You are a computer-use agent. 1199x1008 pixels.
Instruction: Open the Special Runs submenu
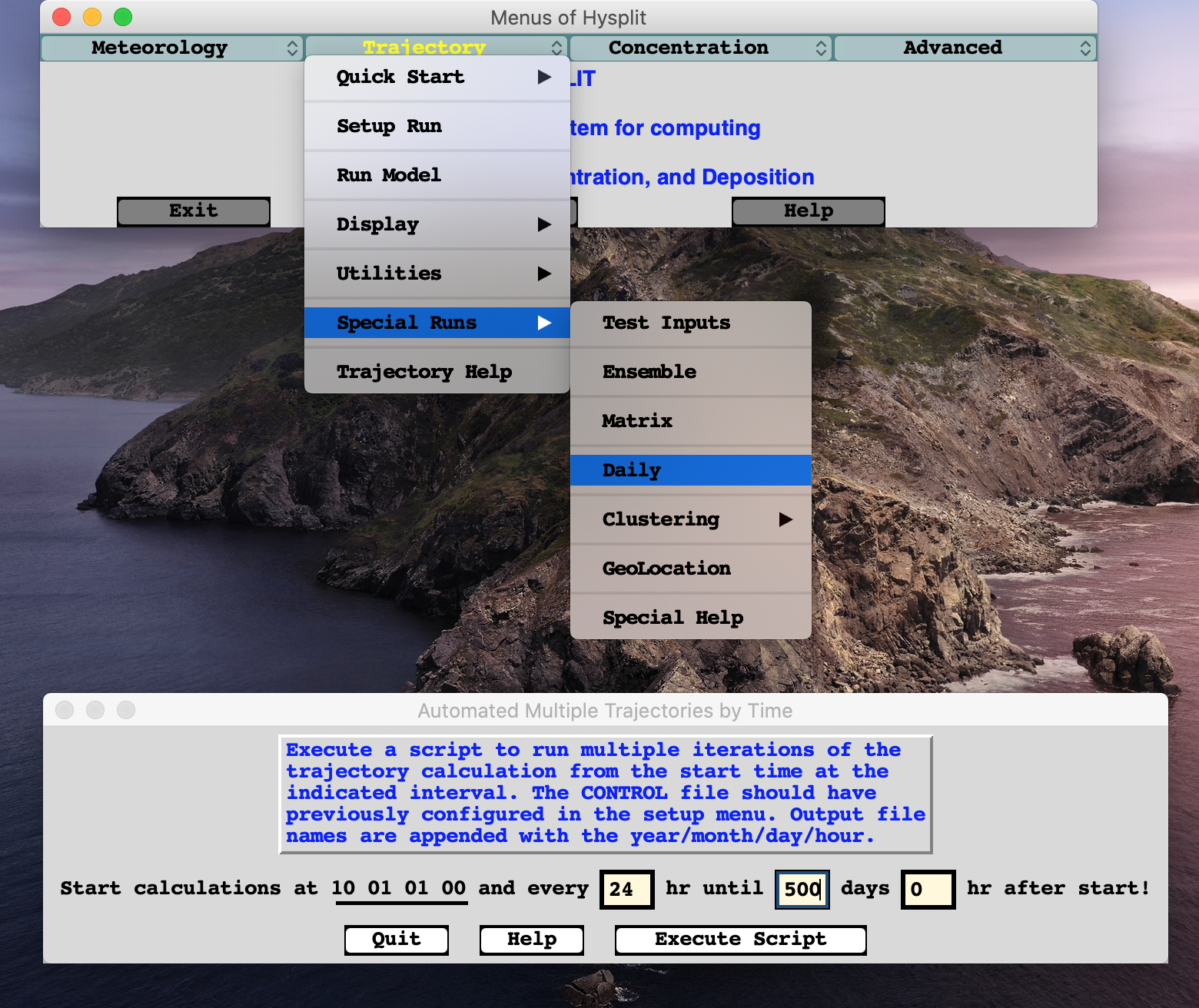[x=437, y=323]
